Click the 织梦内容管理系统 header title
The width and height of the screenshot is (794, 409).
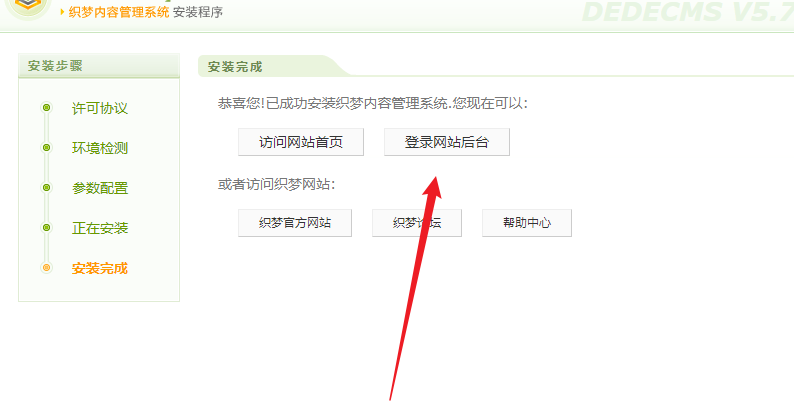pos(118,12)
